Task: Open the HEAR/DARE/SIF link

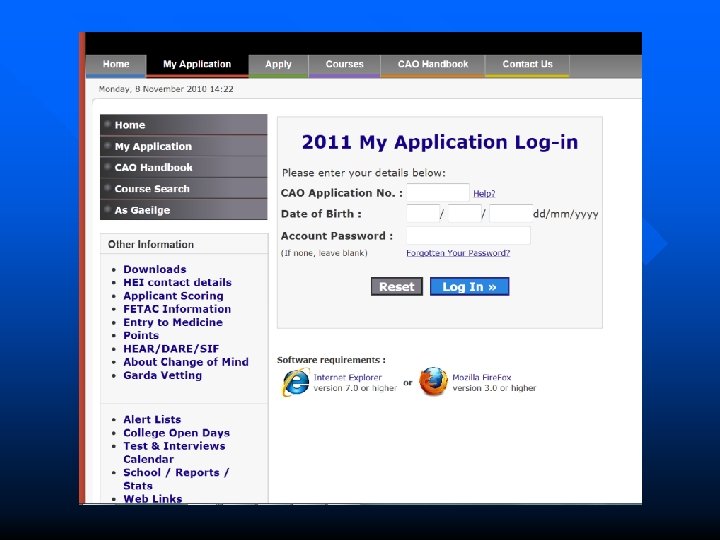Action: click(171, 349)
